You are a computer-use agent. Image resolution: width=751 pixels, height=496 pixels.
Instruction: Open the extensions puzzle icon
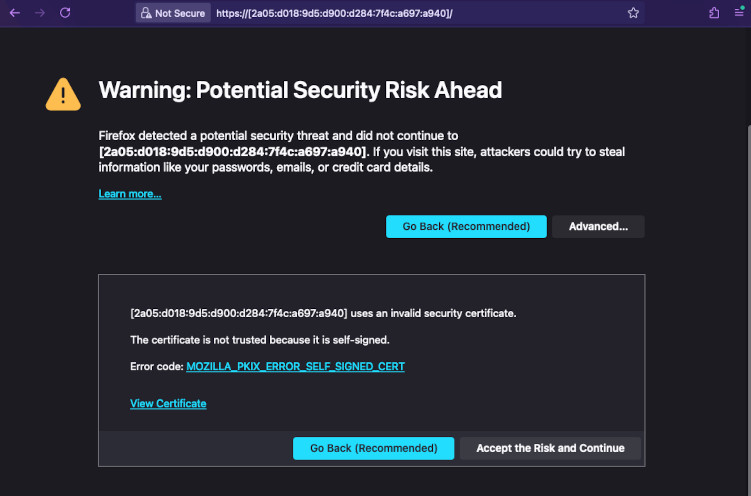714,13
